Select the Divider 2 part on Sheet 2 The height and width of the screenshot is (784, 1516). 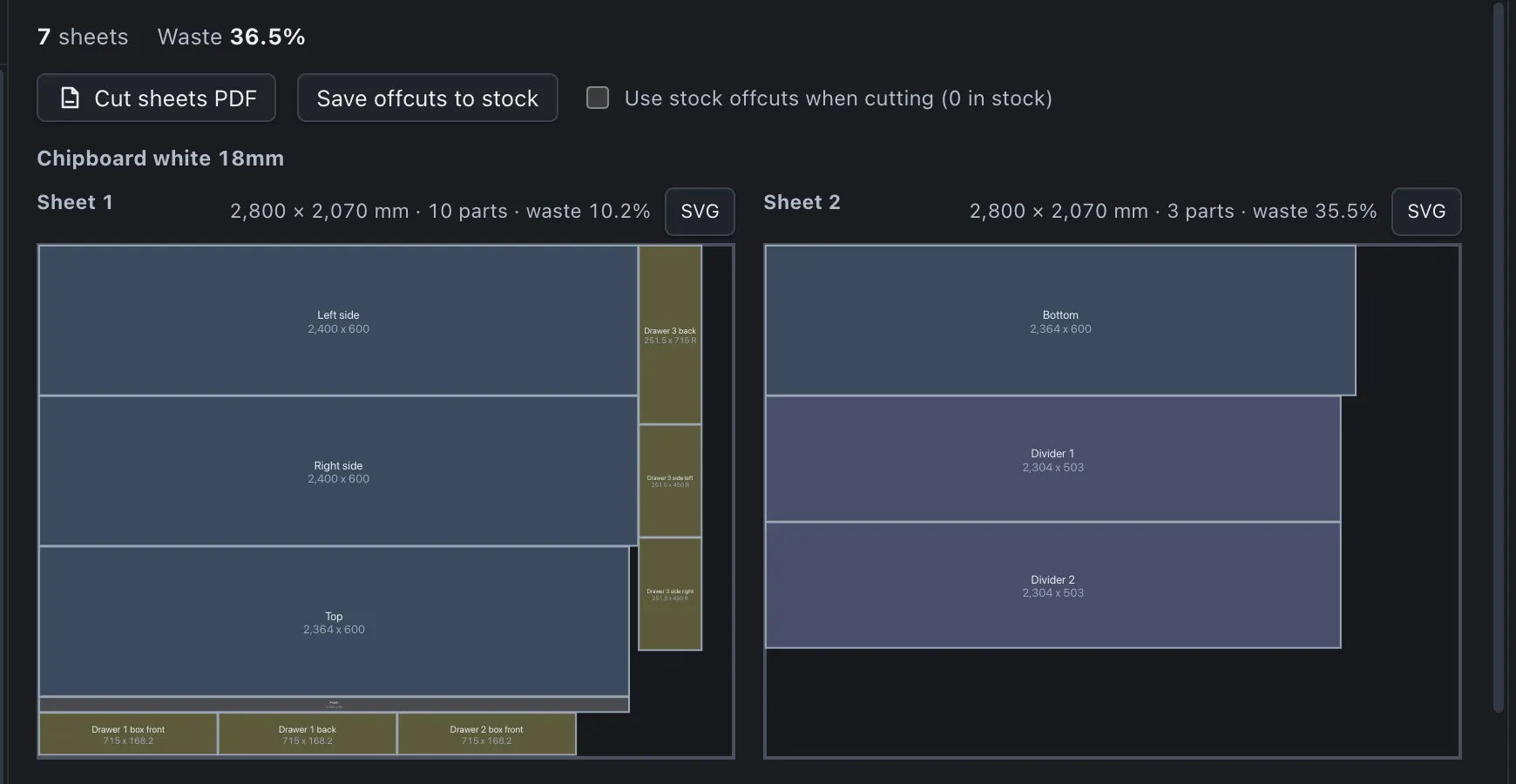tap(1052, 585)
